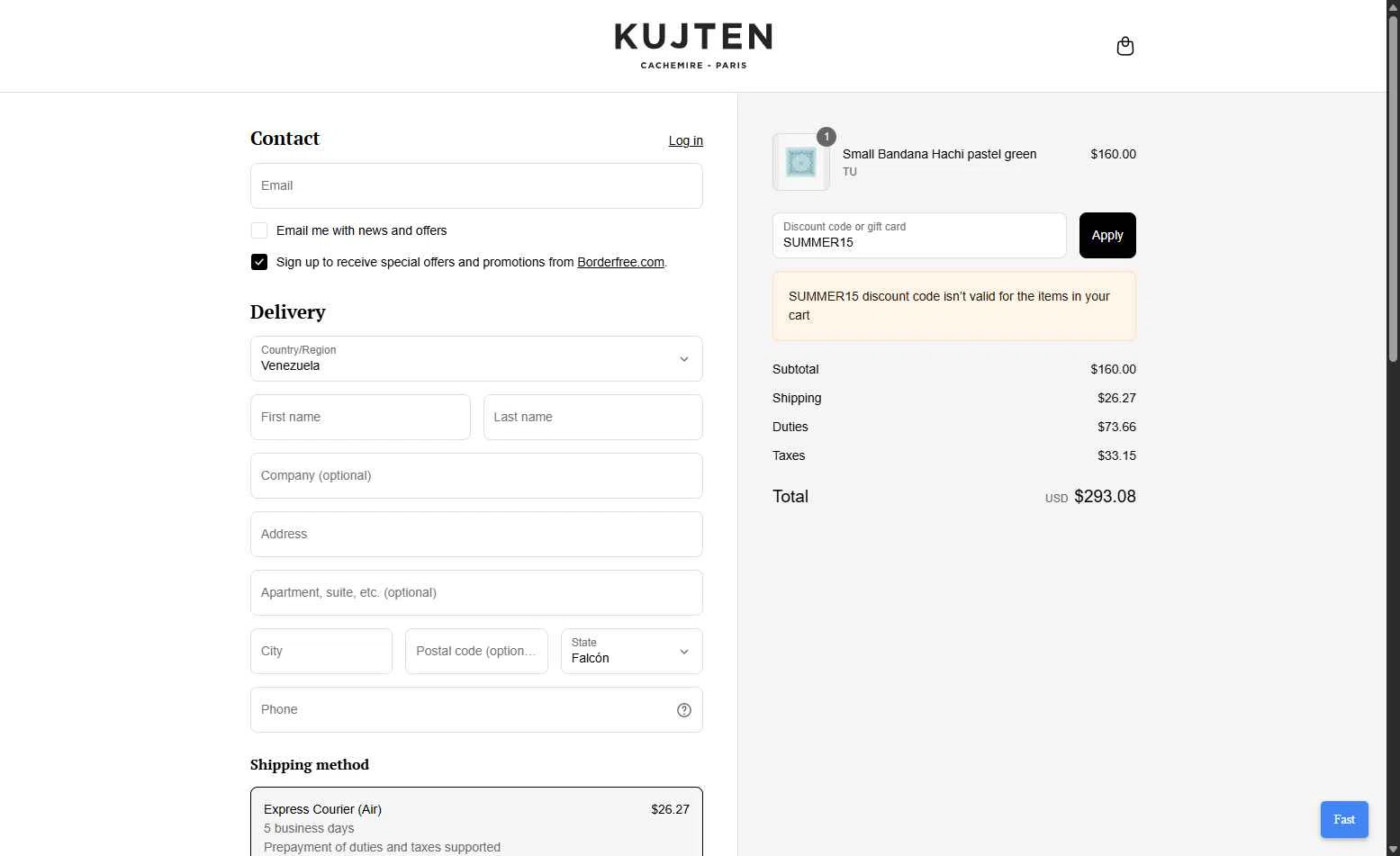Click the Log in link
Screen dimensions: 1400x856
pos(686,140)
